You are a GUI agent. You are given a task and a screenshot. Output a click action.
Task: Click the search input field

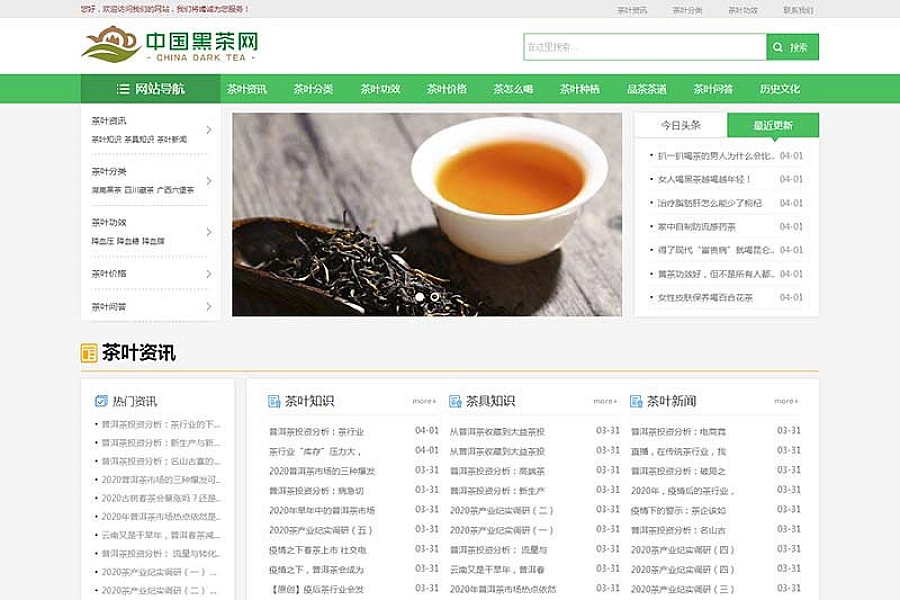645,47
